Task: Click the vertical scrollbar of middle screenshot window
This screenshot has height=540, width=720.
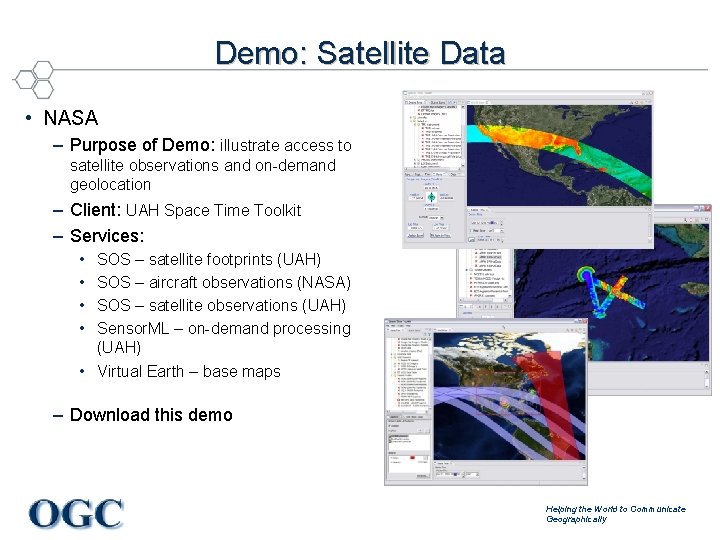Action: (x=708, y=377)
